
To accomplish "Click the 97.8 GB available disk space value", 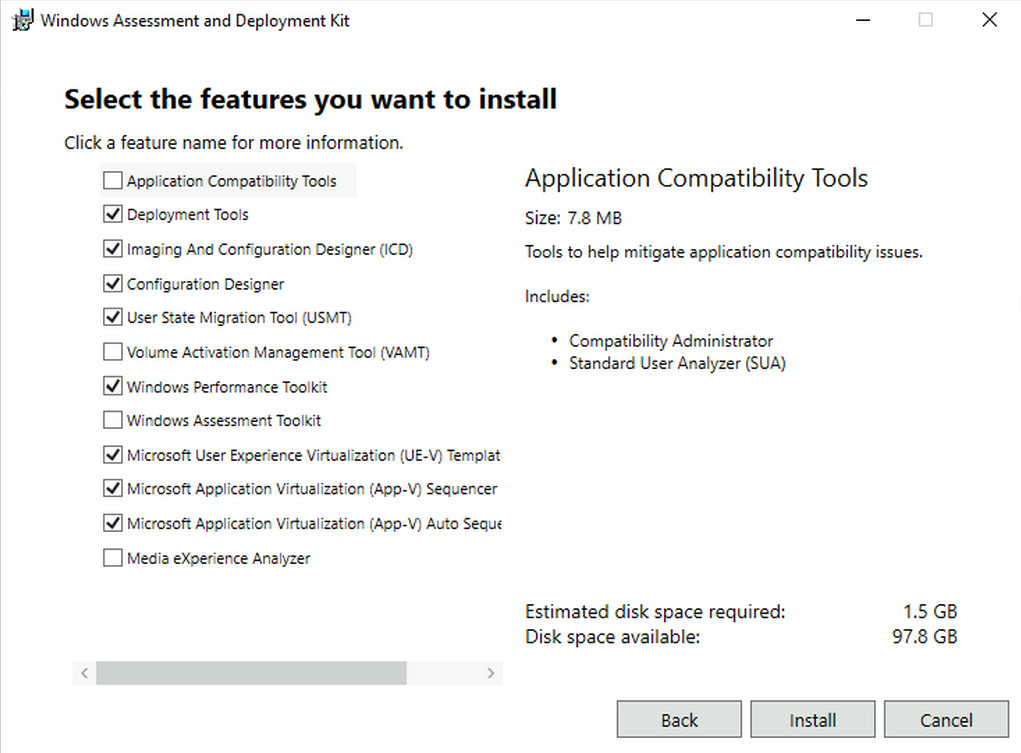I will tap(925, 636).
